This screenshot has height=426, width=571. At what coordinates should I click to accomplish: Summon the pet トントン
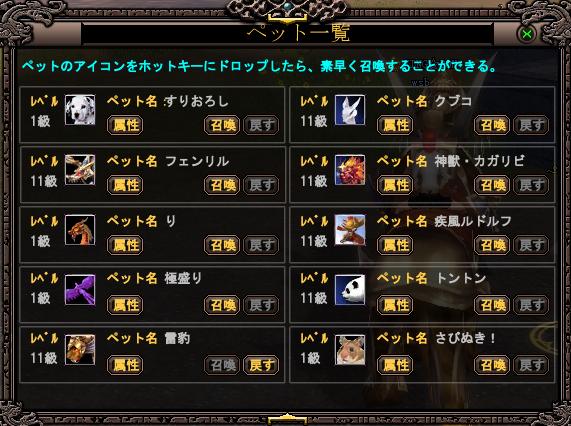click(x=492, y=305)
